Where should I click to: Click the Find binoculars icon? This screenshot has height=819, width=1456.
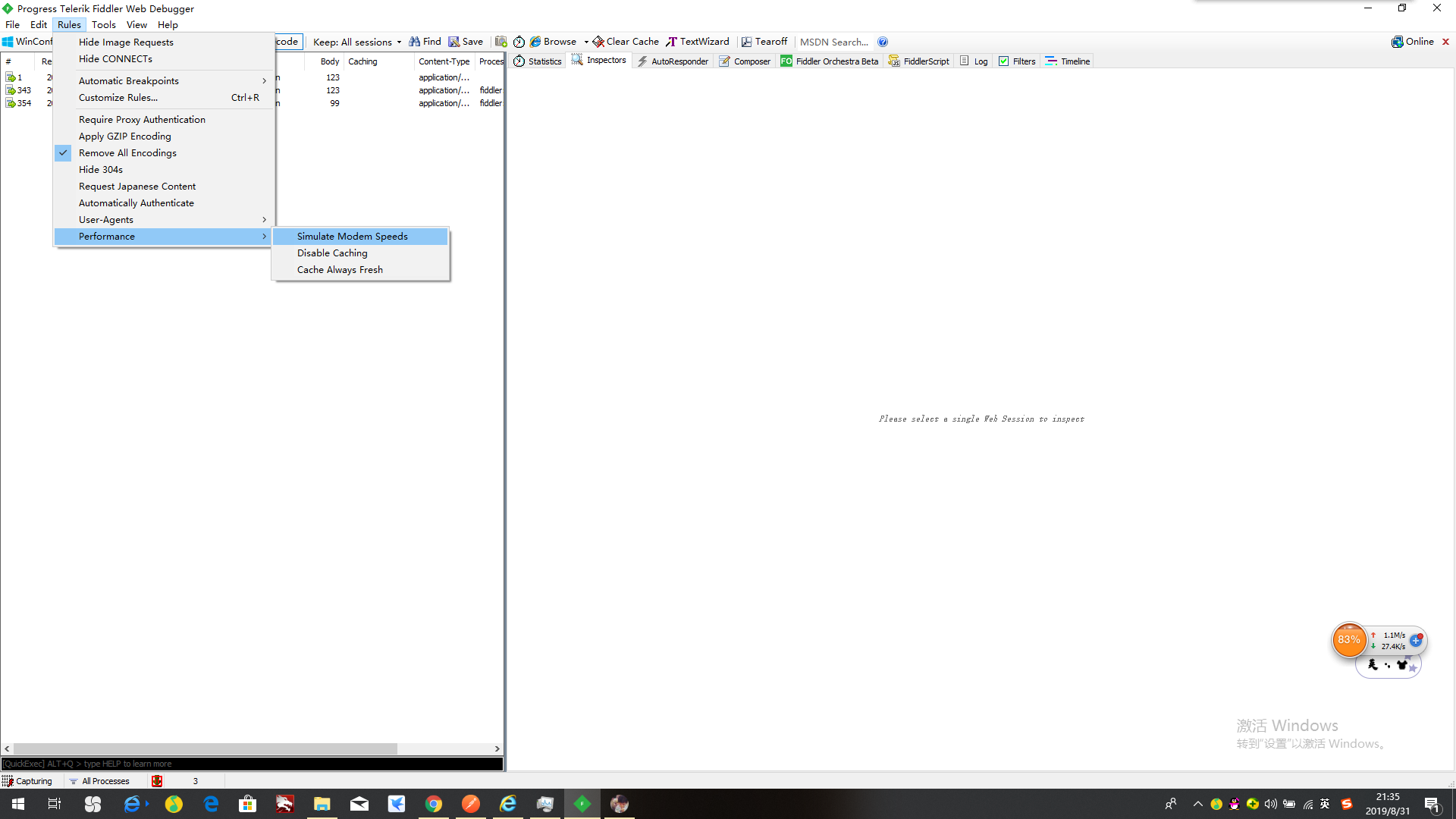(415, 42)
